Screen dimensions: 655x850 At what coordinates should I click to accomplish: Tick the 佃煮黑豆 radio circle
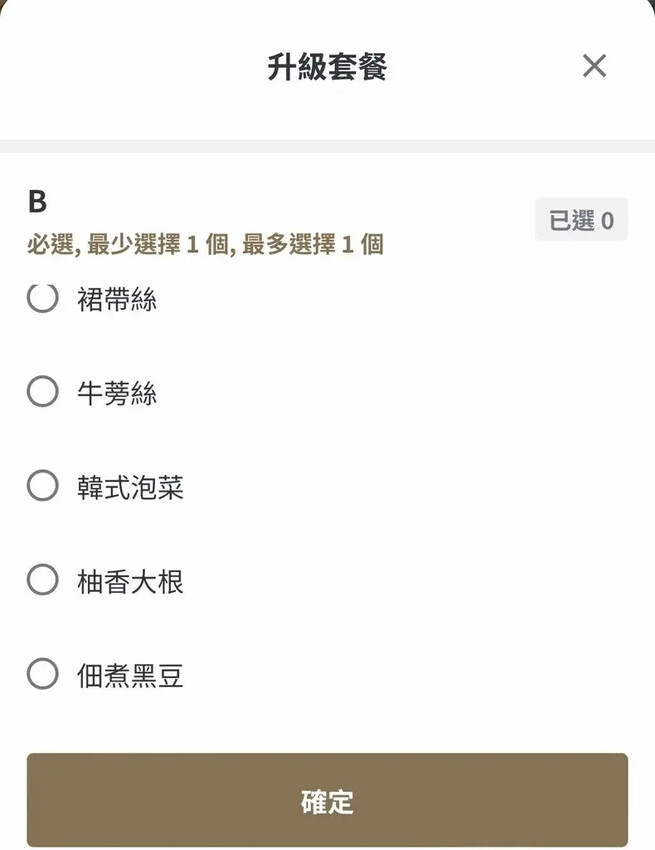point(42,674)
